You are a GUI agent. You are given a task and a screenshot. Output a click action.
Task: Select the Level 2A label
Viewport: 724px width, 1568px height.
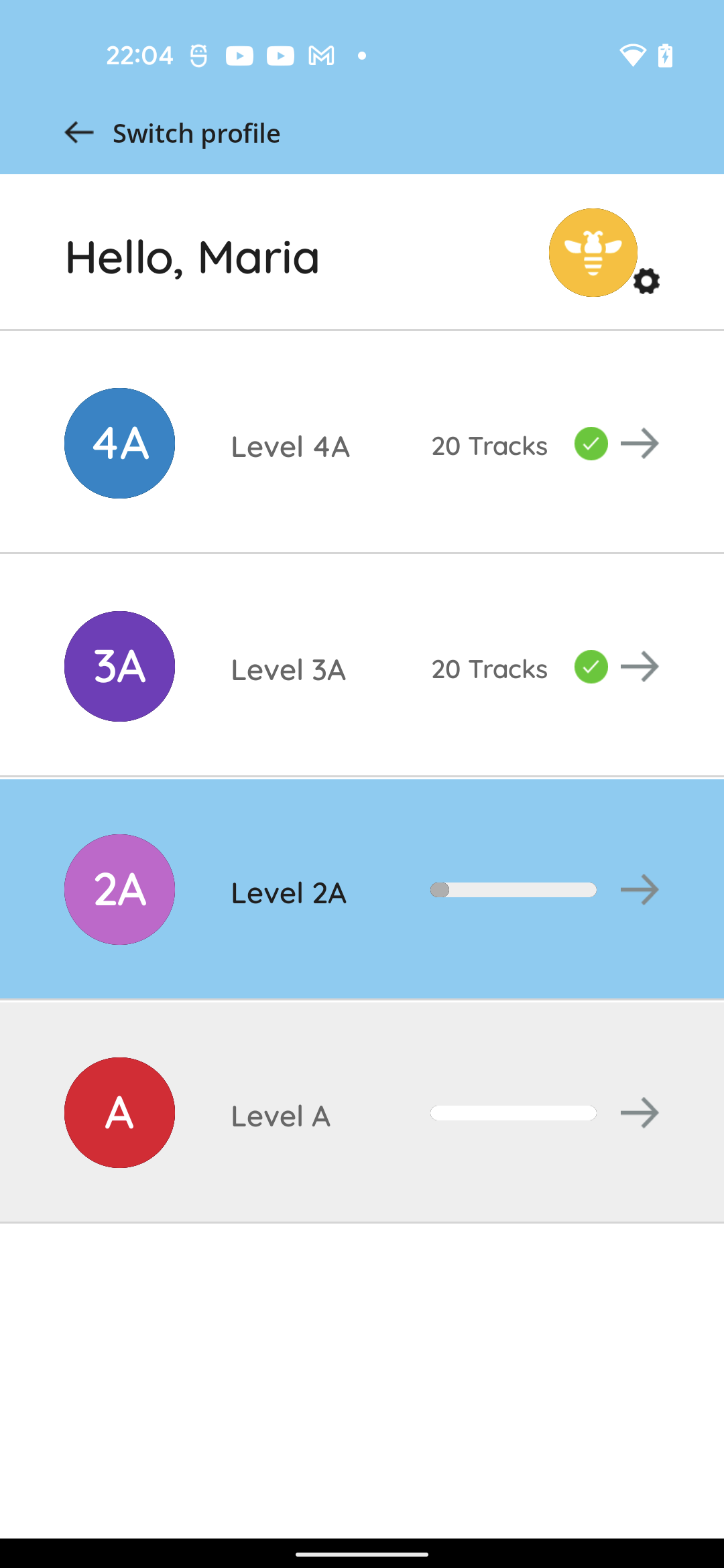click(289, 893)
